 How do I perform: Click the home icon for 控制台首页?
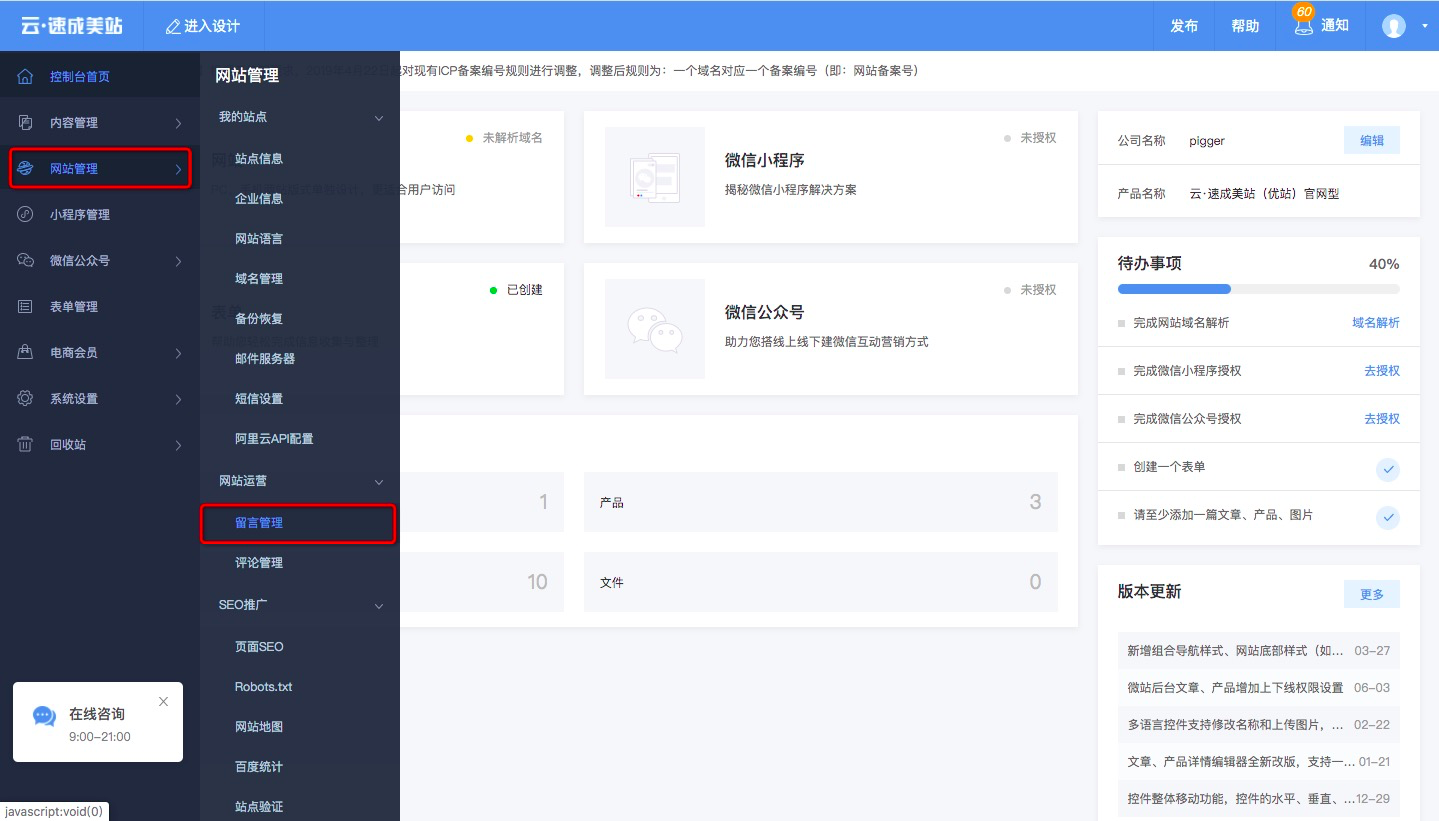point(26,77)
